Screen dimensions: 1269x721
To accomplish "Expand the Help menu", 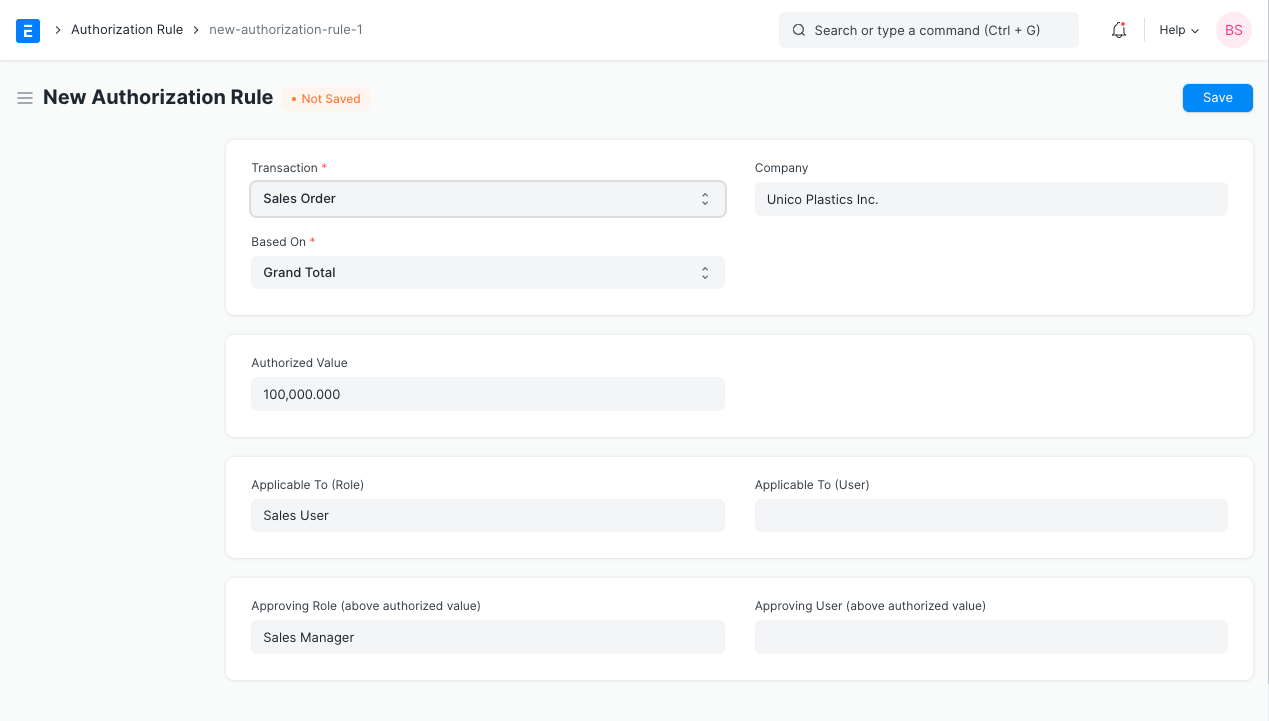I will pos(1178,30).
